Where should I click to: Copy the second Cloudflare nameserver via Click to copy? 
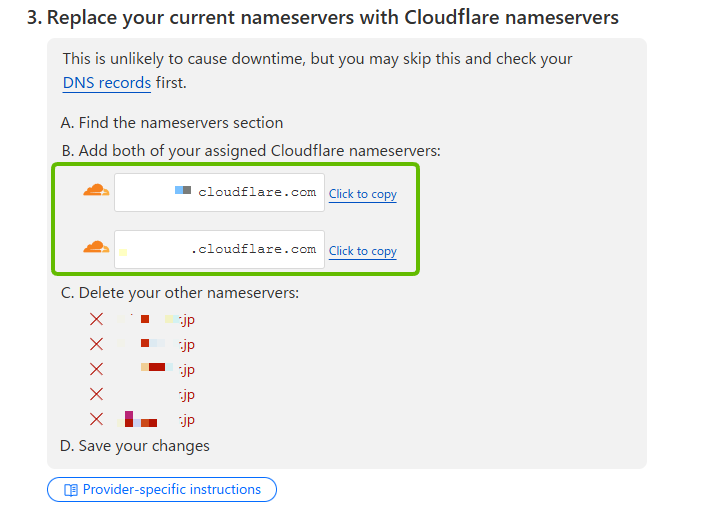(x=363, y=251)
